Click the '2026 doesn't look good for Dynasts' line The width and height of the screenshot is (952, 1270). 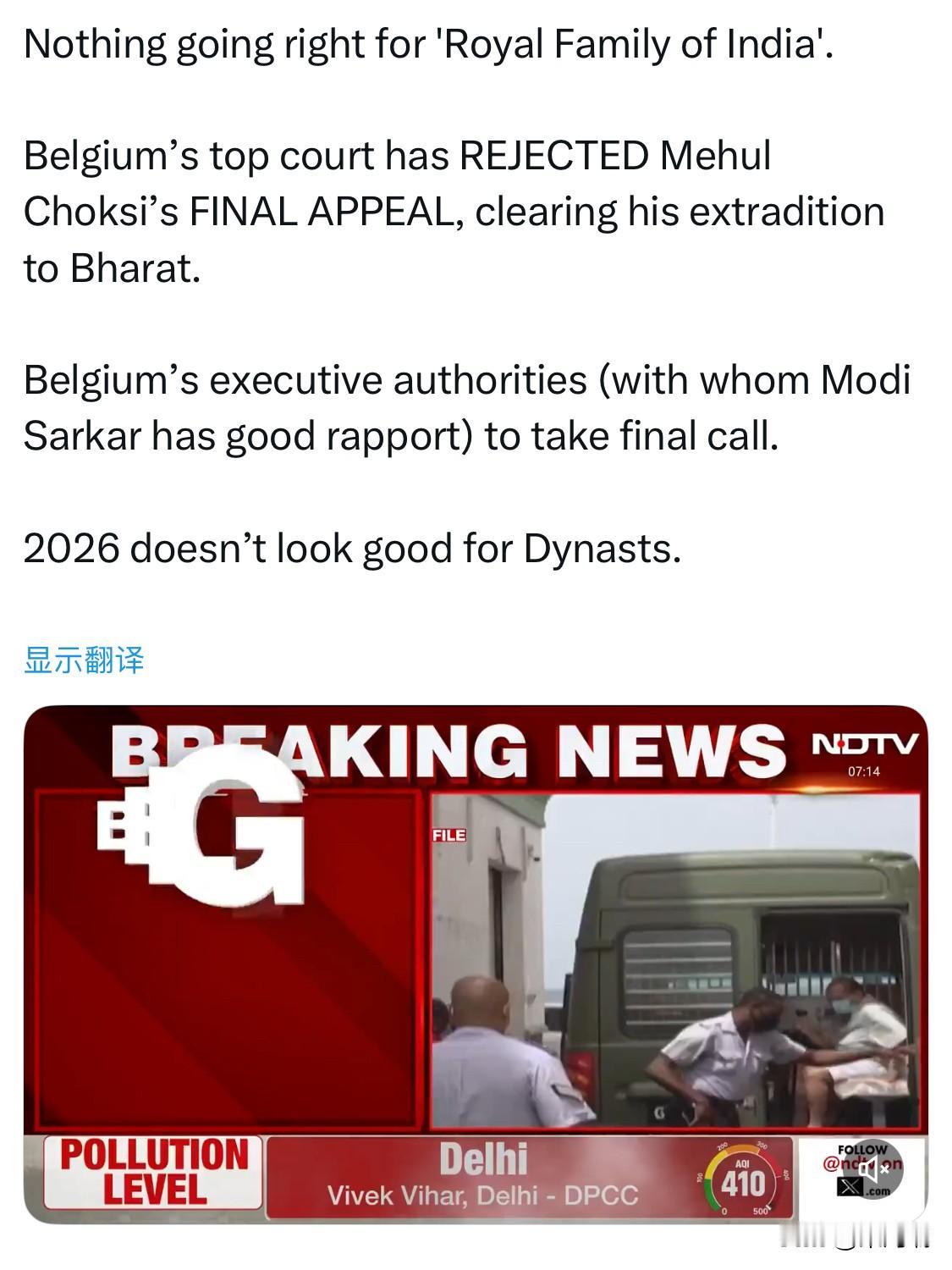[x=352, y=548]
